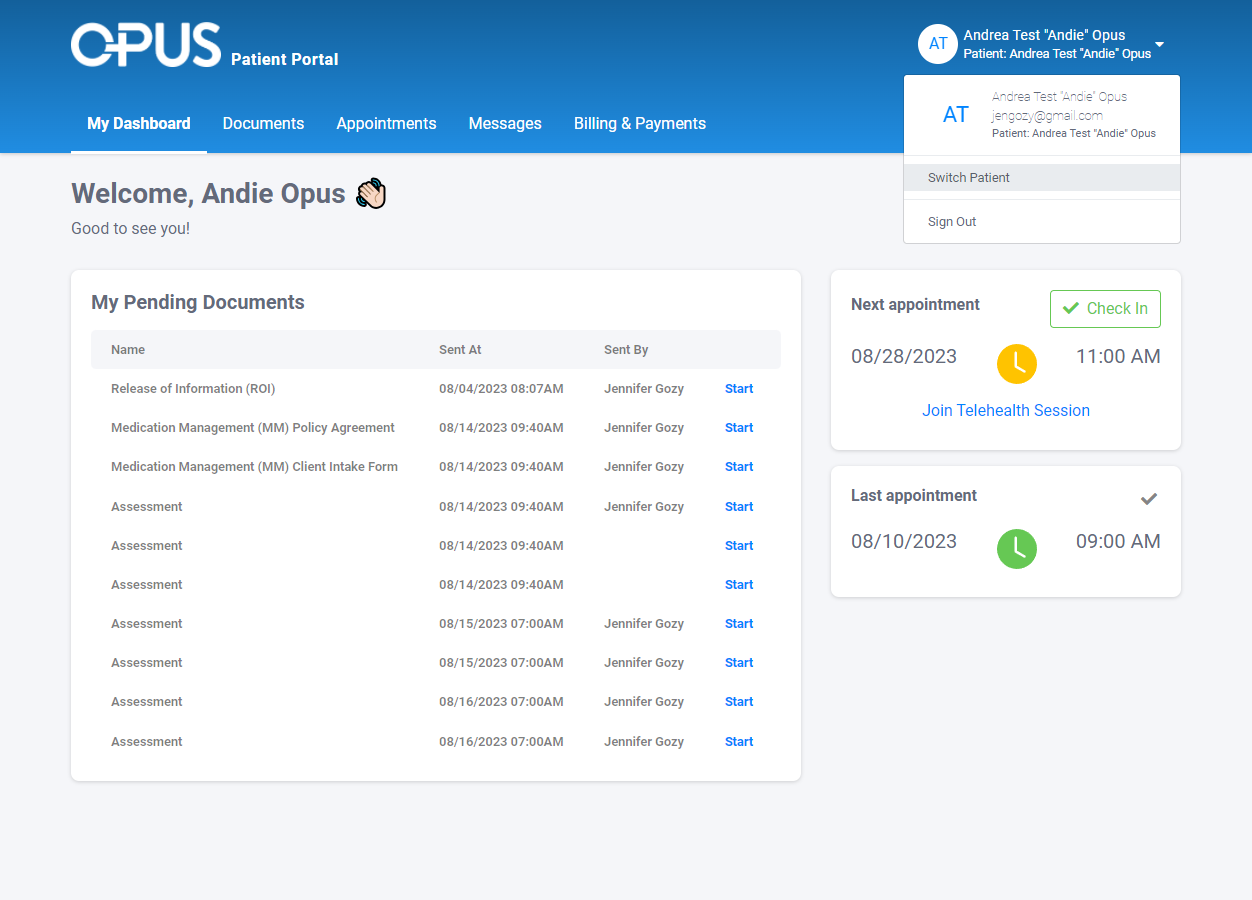Open the Messages tab
Image resolution: width=1252 pixels, height=900 pixels.
505,124
